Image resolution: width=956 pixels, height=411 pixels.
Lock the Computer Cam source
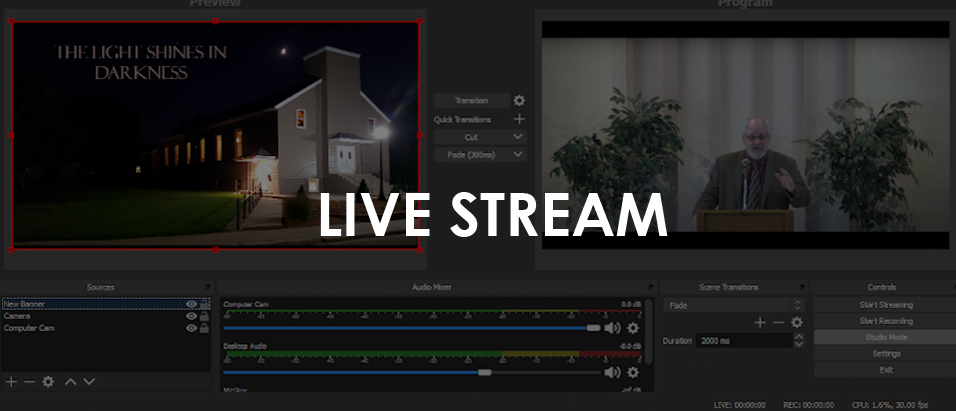click(204, 328)
